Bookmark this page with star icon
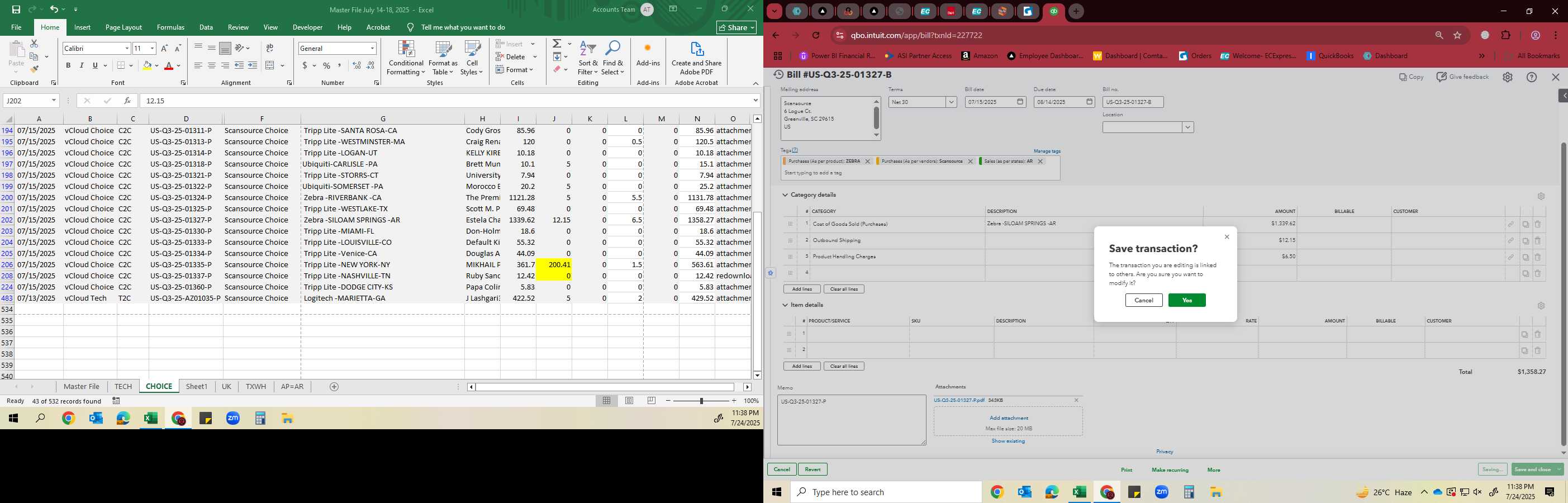Screen dimensions: 1568x503 pos(1457,35)
